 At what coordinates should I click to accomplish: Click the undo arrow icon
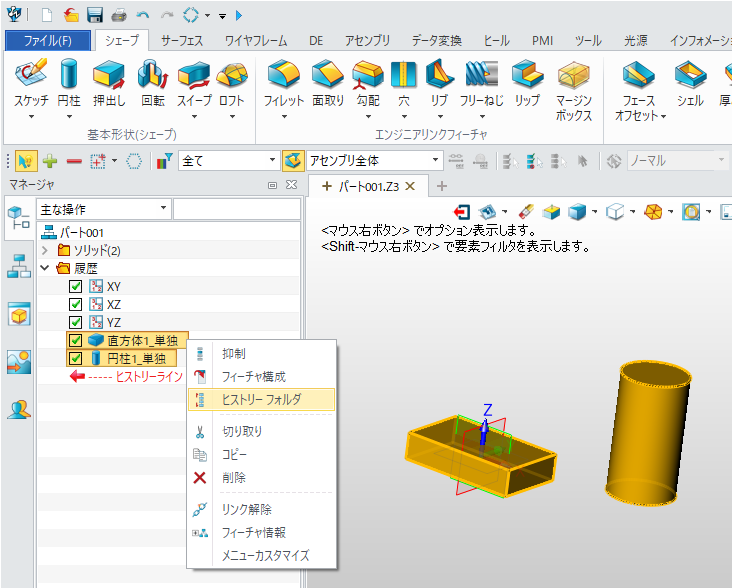pyautogui.click(x=143, y=15)
